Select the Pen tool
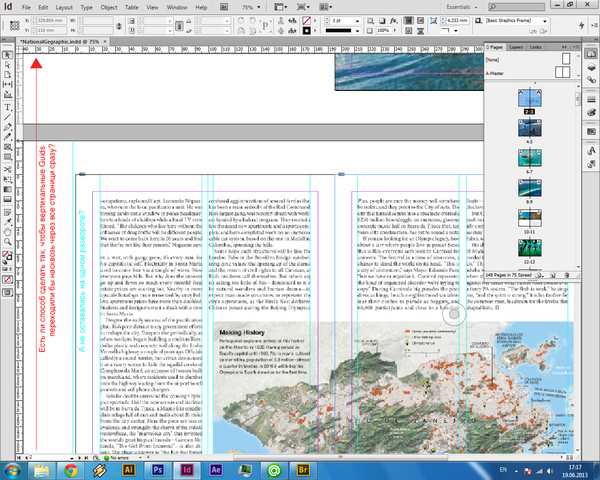Viewport: 600px width, 480px height. [7, 127]
